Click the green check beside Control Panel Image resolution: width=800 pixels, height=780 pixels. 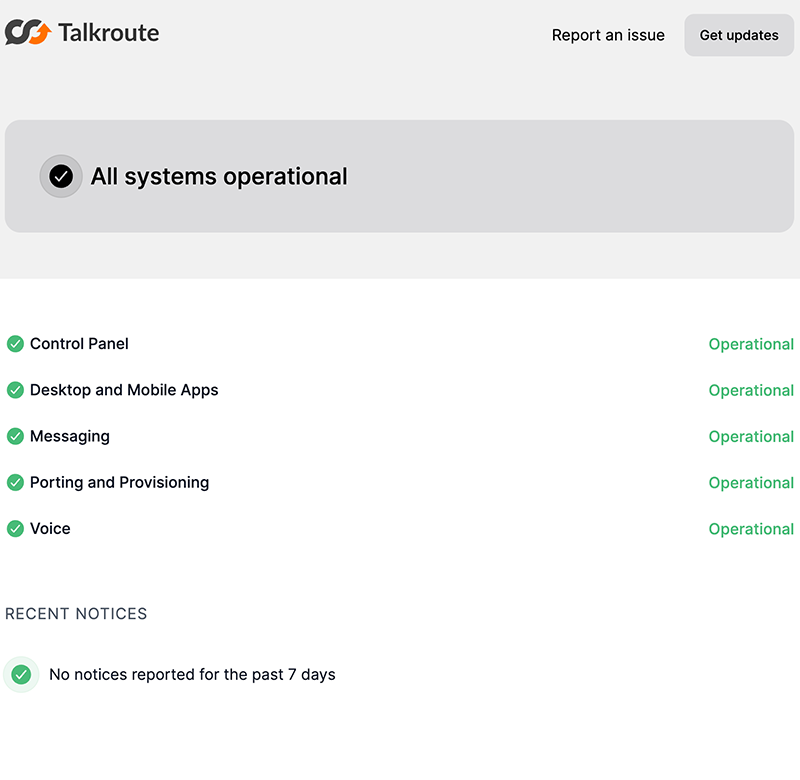(x=15, y=344)
